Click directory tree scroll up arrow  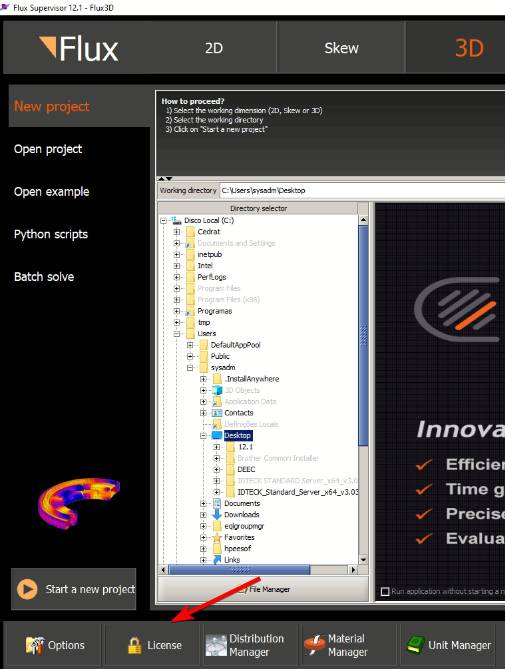click(x=363, y=220)
